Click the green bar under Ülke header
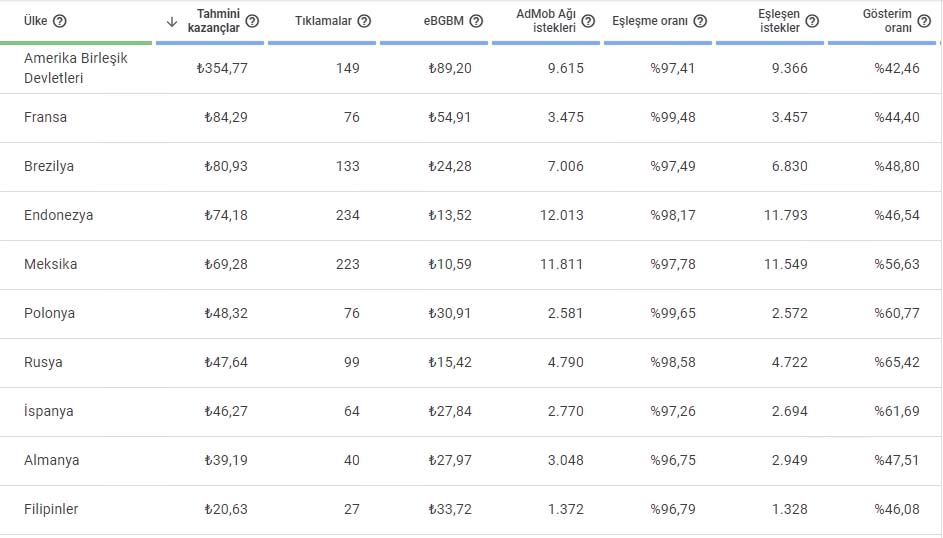The image size is (943, 538). point(76,43)
